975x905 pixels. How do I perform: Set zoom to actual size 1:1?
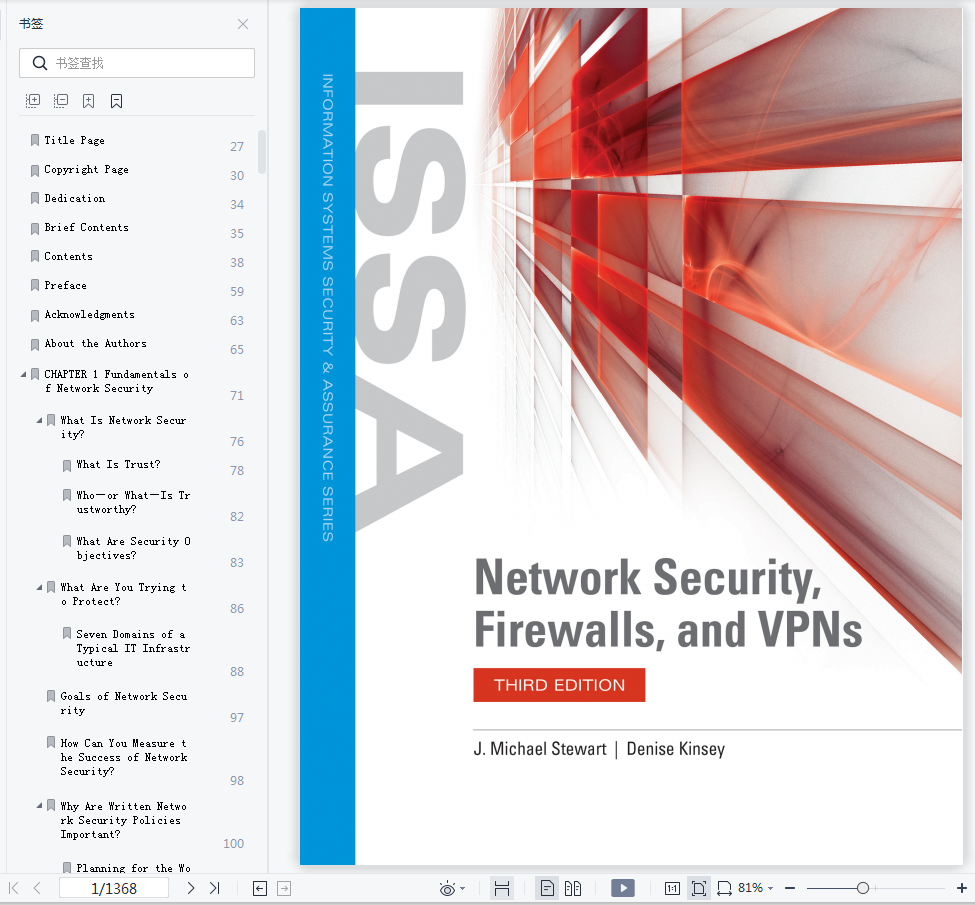click(672, 889)
